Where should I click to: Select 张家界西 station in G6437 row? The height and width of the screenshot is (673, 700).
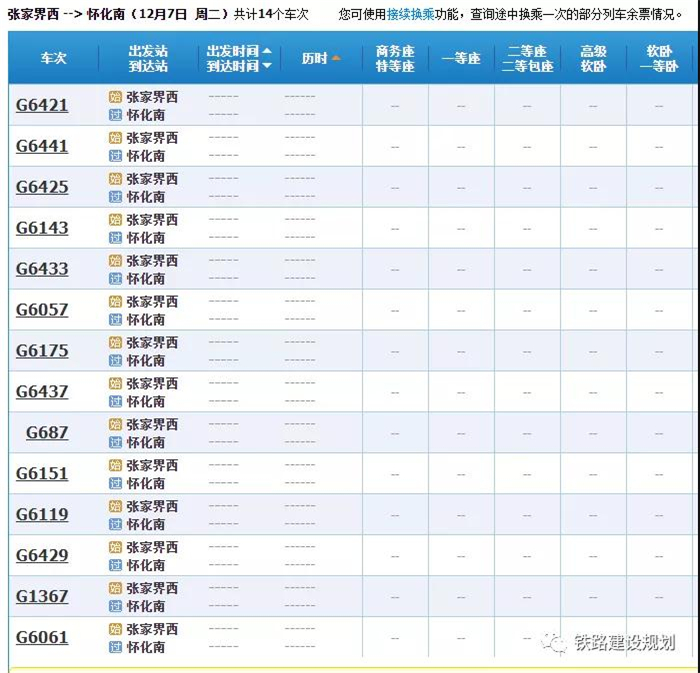pos(152,383)
